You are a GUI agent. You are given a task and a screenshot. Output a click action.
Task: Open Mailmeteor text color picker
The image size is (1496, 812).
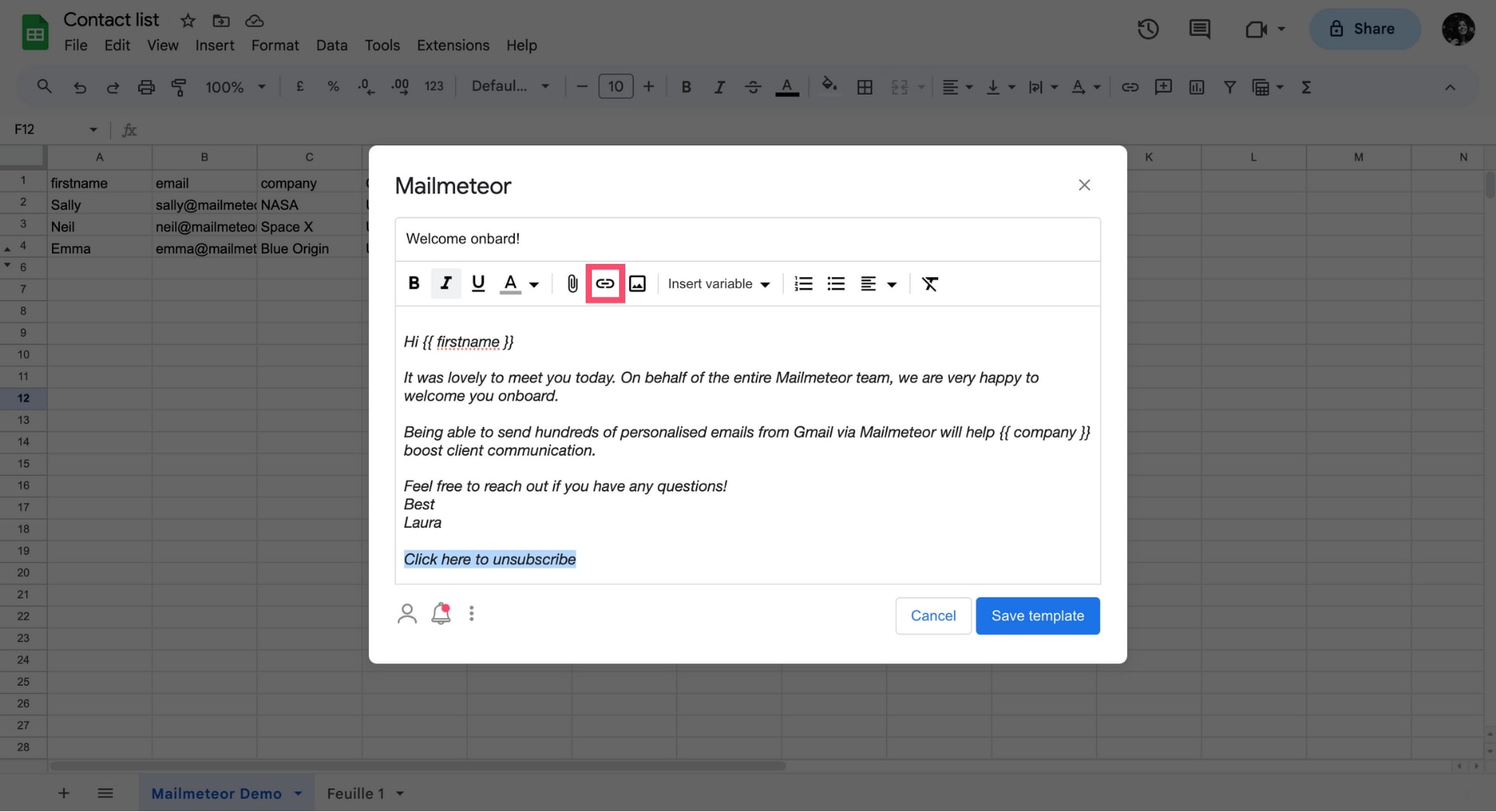(510, 283)
